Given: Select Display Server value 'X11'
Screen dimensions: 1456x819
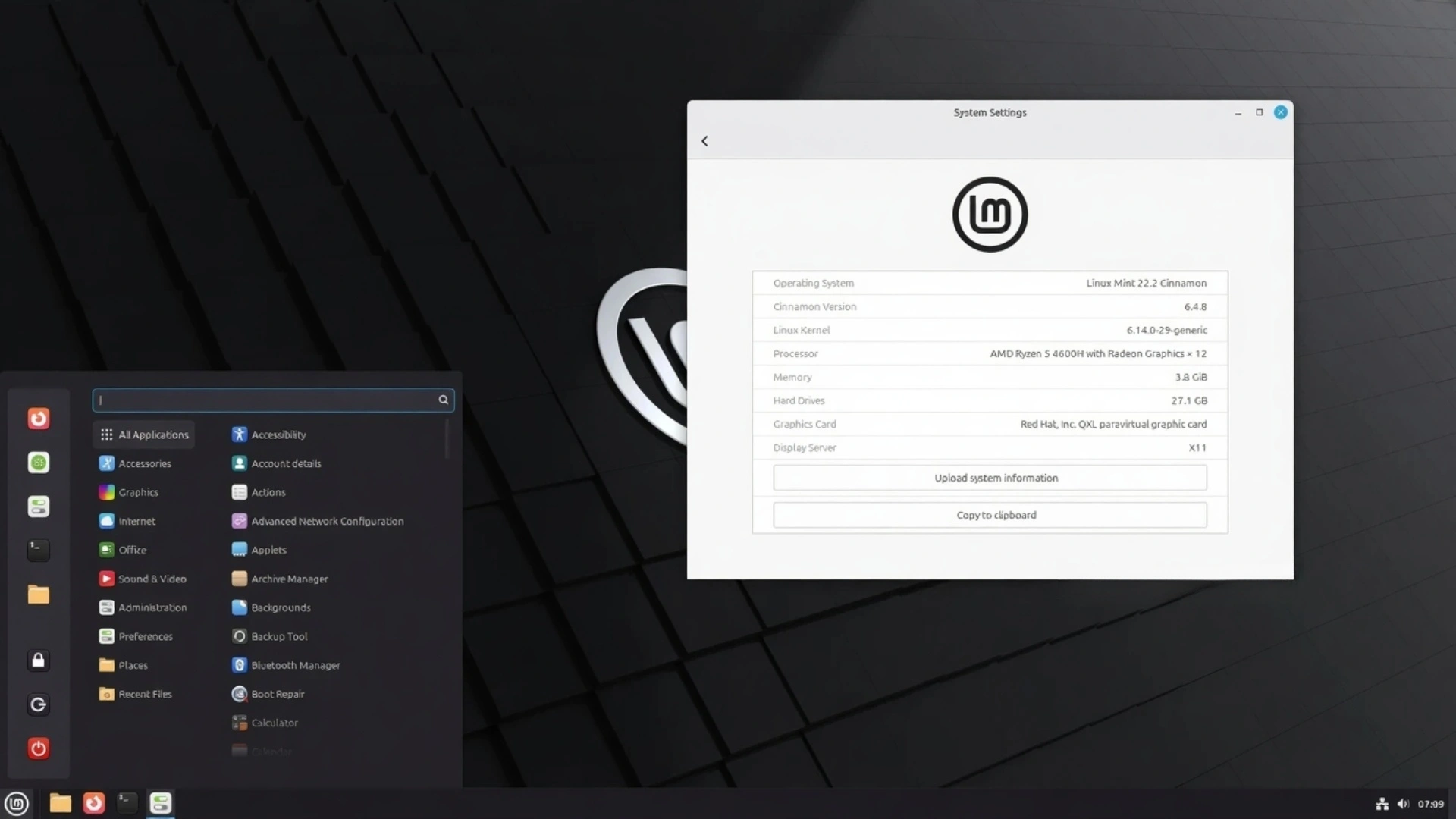Looking at the screenshot, I should tap(1197, 447).
